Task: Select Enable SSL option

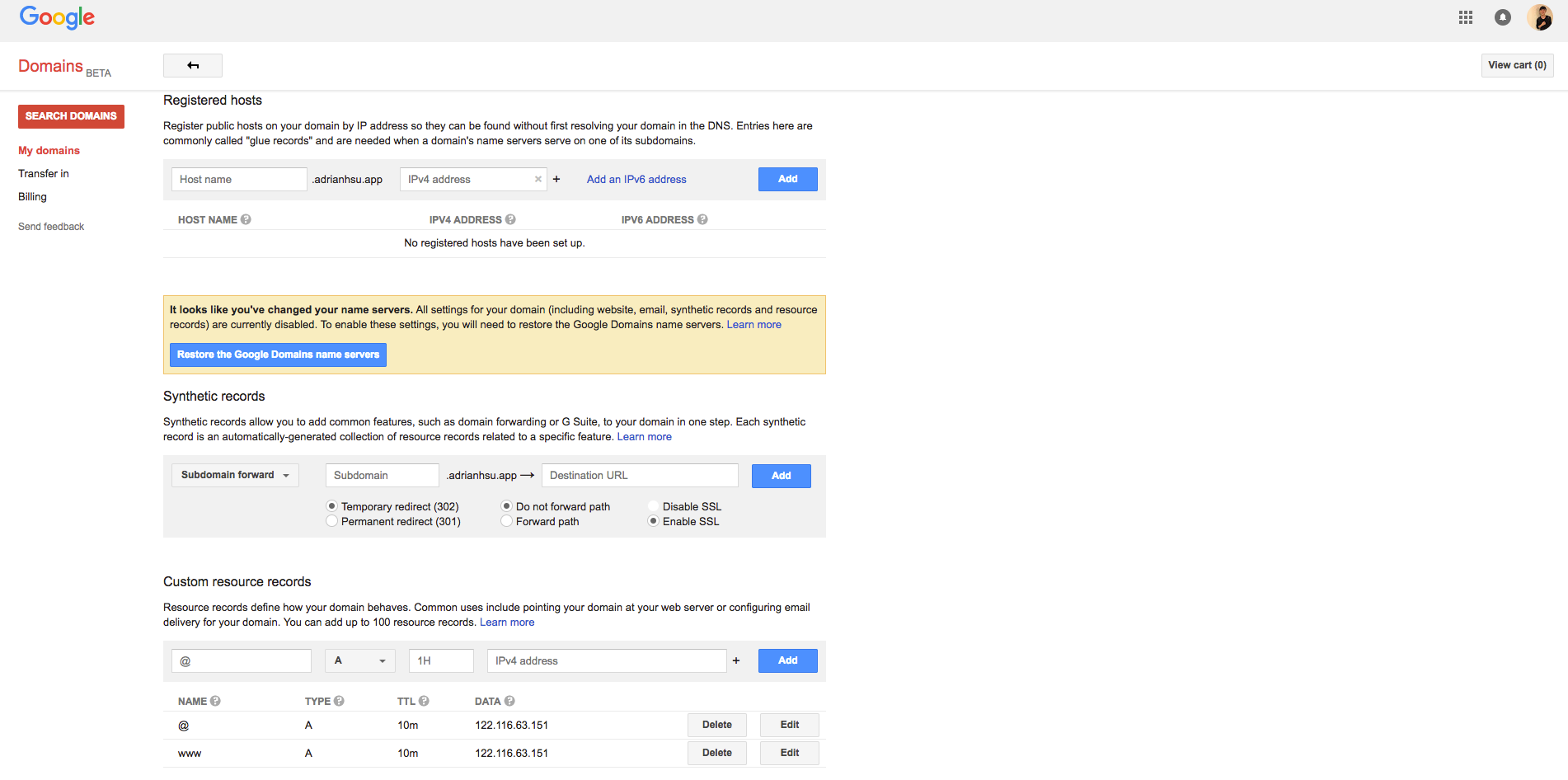Action: coord(654,521)
